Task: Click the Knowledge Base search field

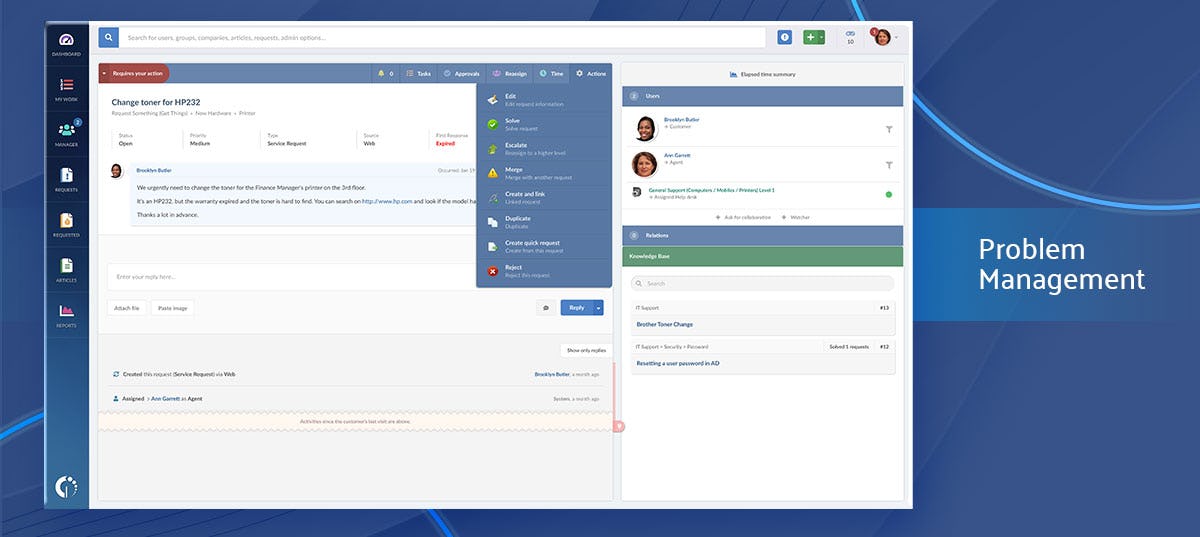Action: pyautogui.click(x=762, y=284)
